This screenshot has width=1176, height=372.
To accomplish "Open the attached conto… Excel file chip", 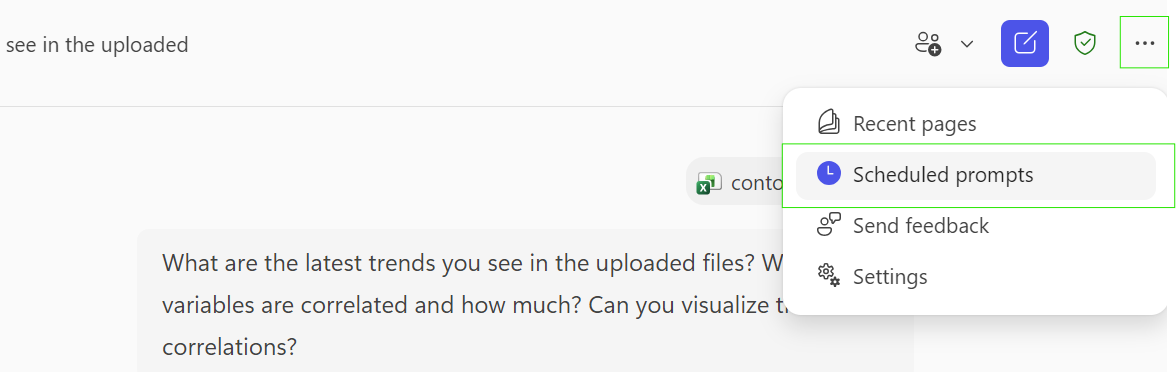I will coord(736,182).
